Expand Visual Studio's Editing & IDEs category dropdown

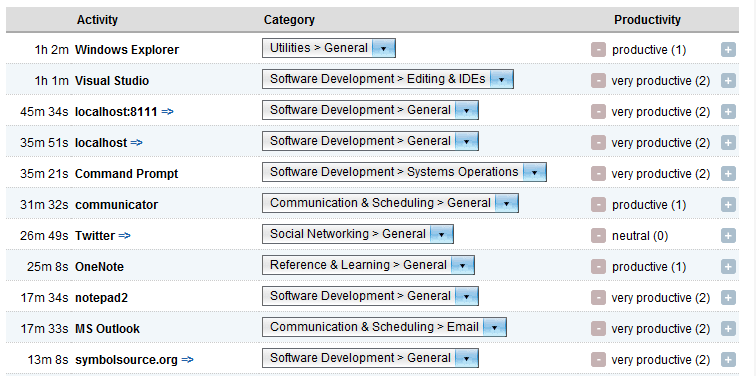tap(388, 79)
